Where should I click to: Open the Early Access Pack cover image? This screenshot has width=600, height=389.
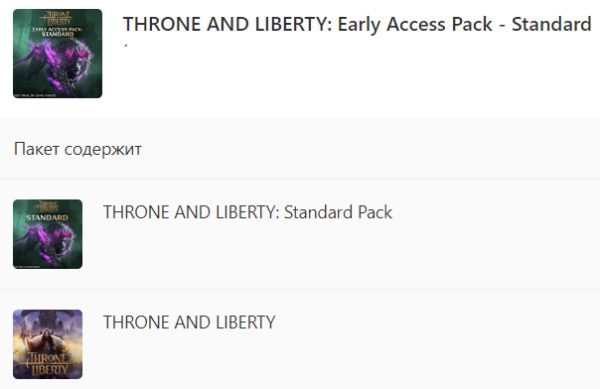[x=57, y=54]
